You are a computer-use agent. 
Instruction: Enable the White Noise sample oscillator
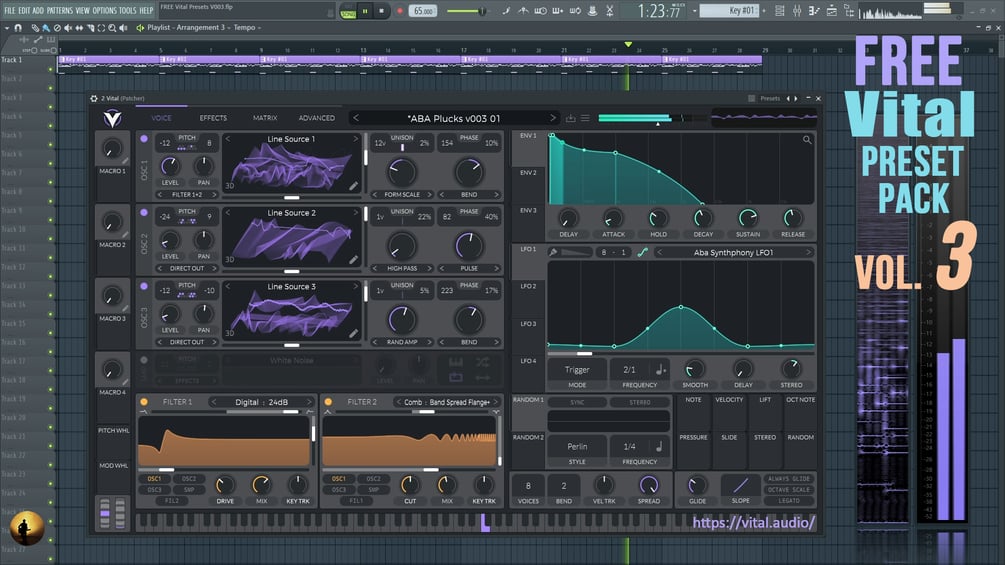144,360
